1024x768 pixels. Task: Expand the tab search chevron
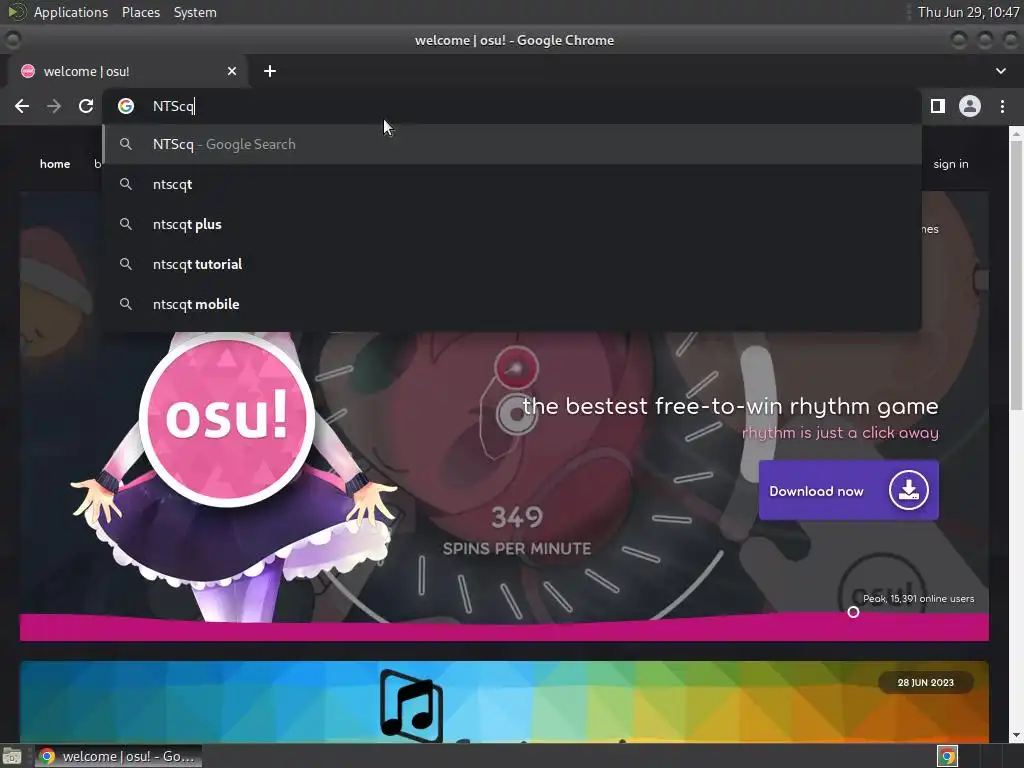click(1000, 71)
